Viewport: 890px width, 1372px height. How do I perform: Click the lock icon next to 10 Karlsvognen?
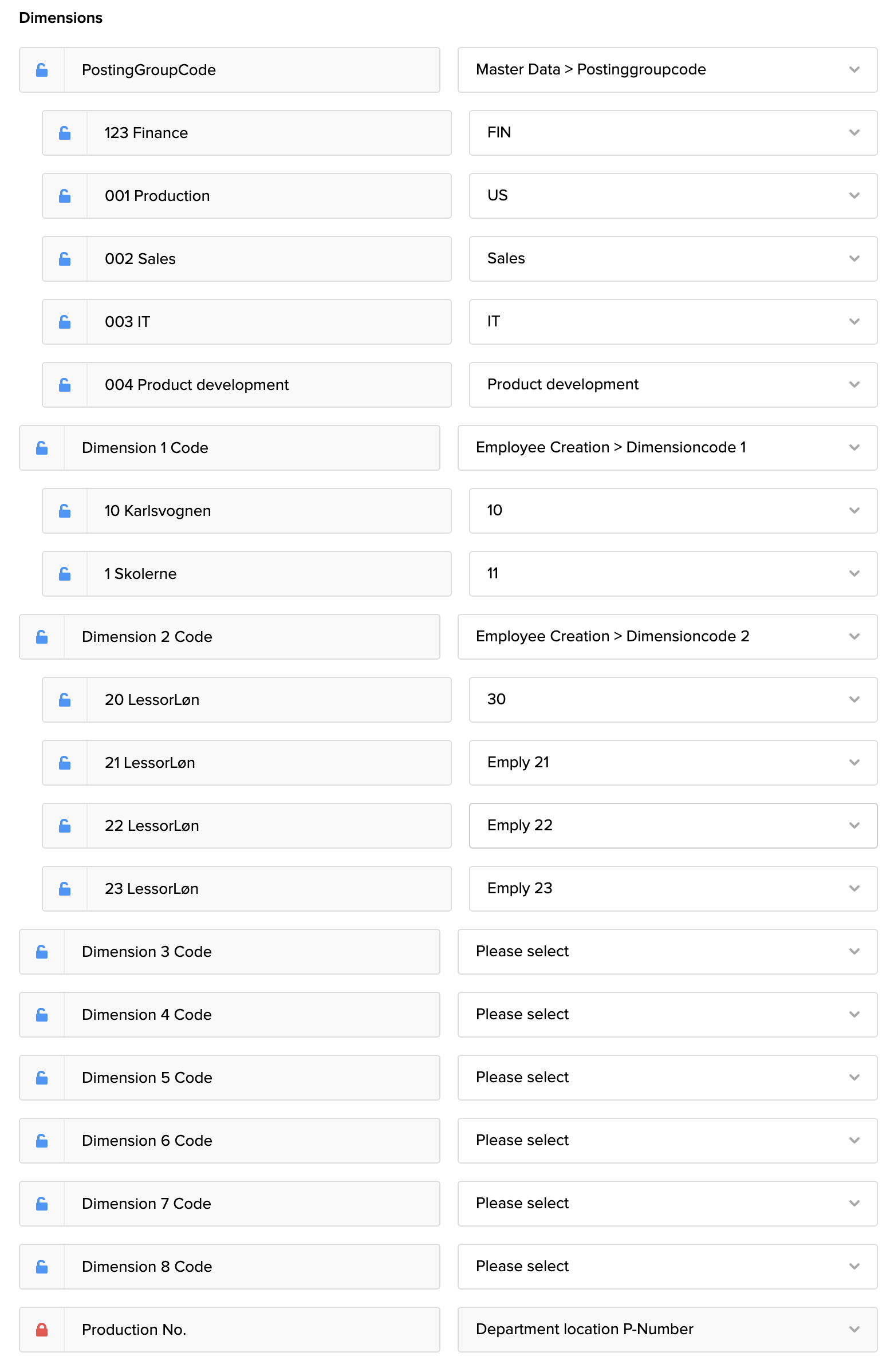[65, 511]
